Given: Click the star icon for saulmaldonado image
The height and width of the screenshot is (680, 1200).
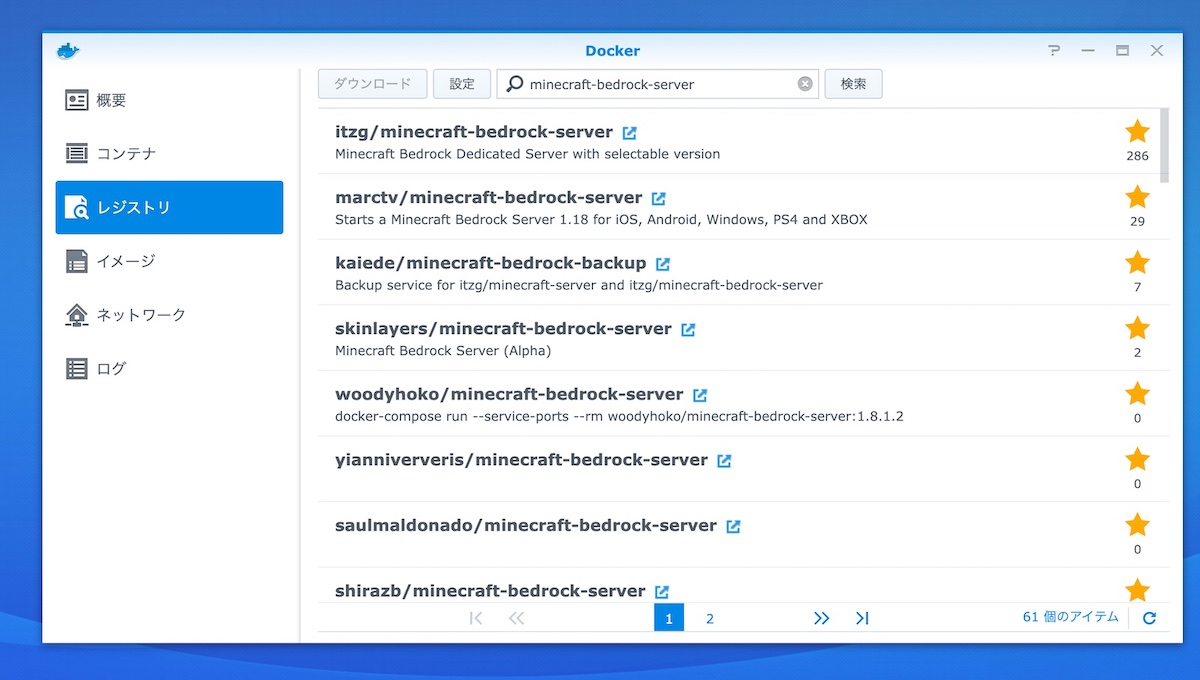Looking at the screenshot, I should (1137, 524).
